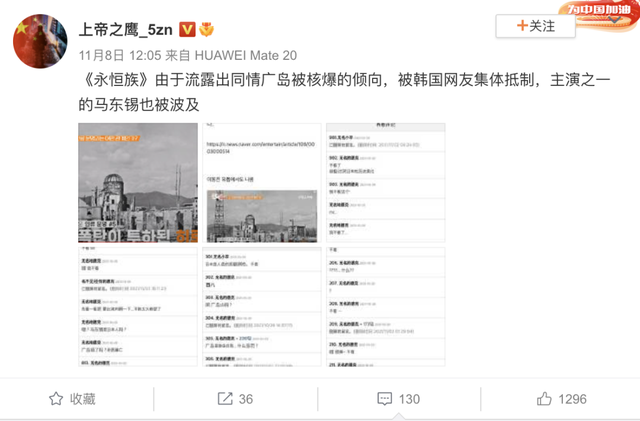
Task: Expand the post options chevron arrow
Action: click(x=614, y=19)
